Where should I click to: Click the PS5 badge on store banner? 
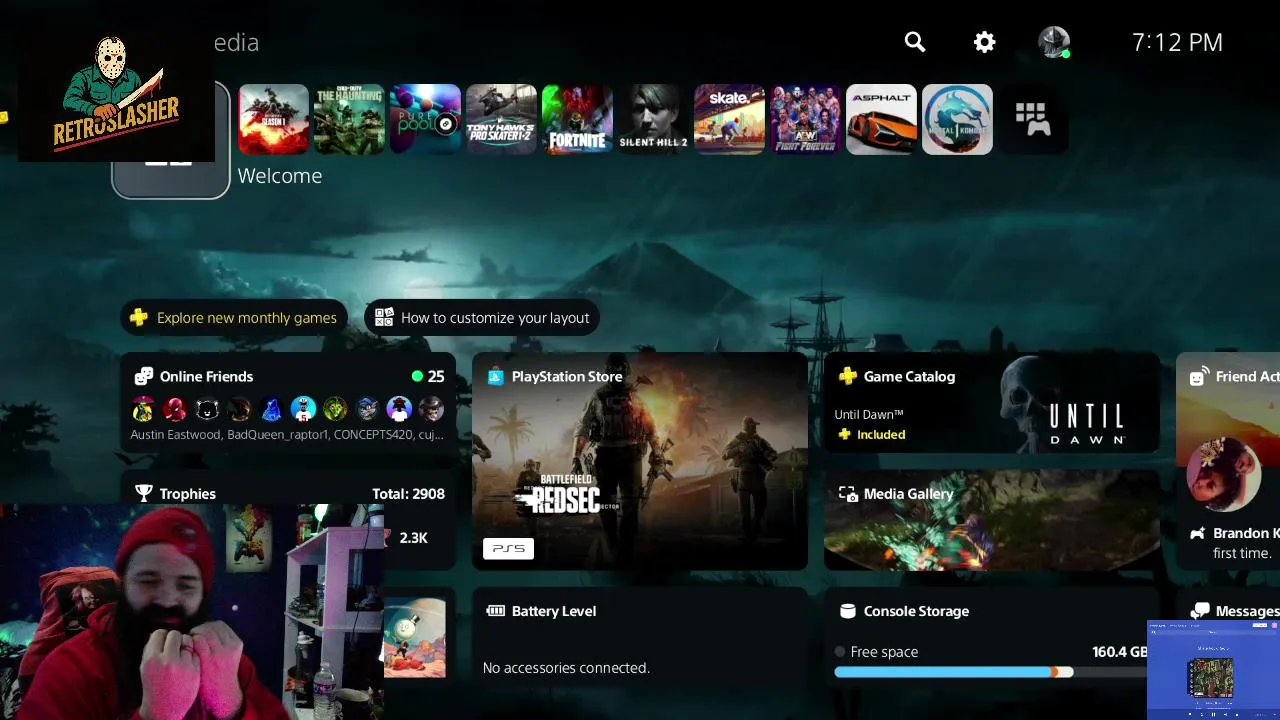tap(508, 549)
